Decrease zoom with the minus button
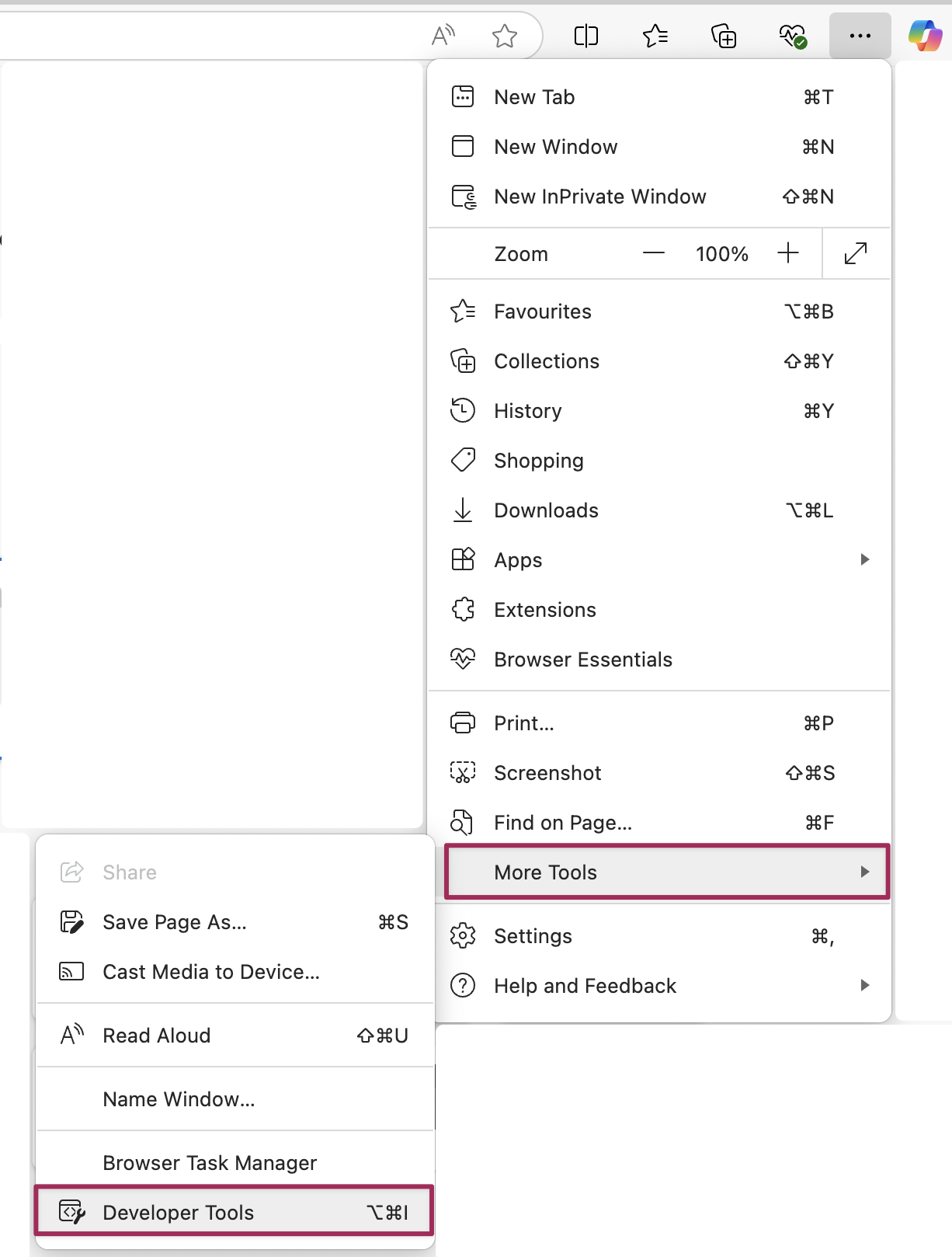952x1257 pixels. [x=654, y=253]
